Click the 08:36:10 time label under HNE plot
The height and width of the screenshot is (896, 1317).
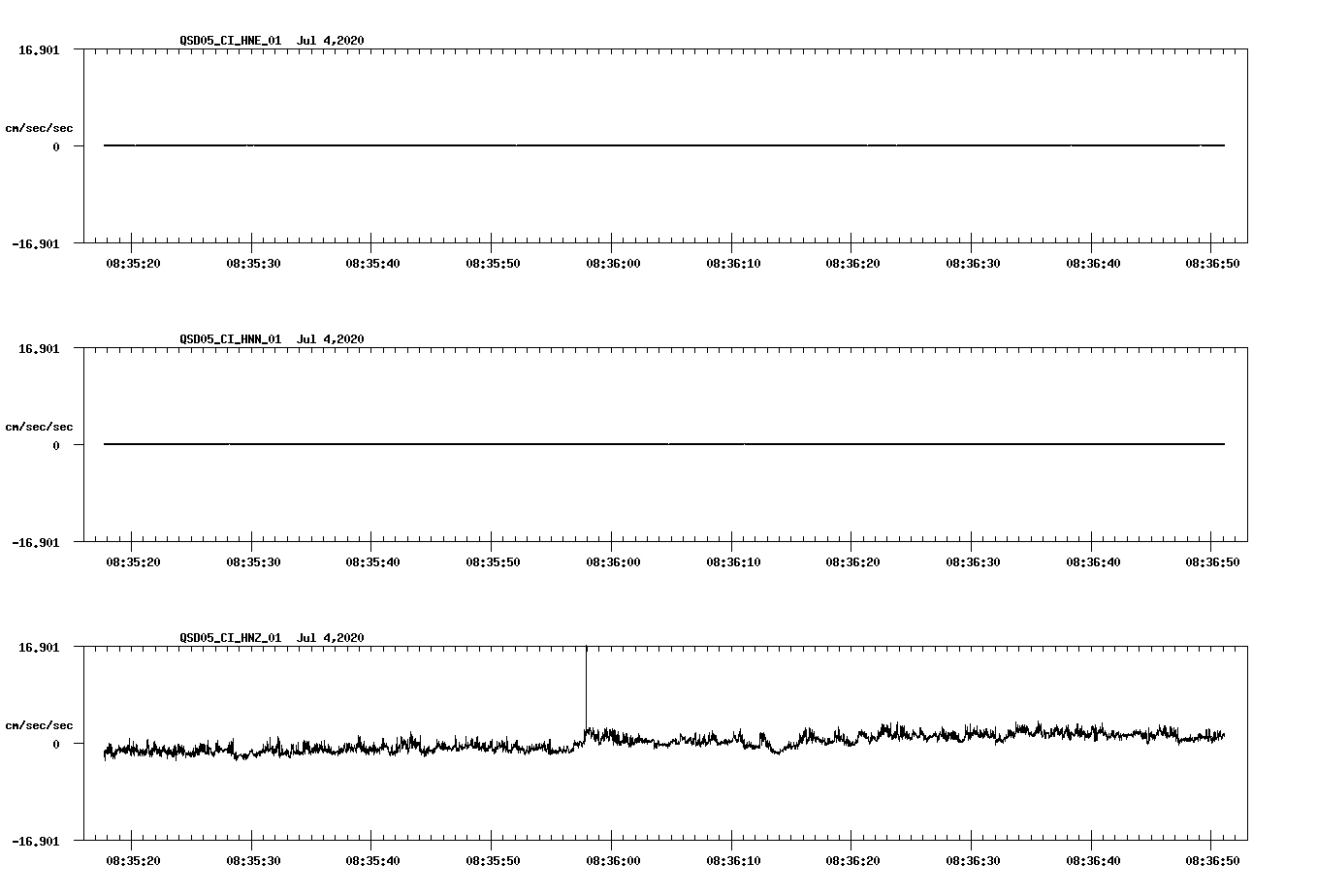[x=733, y=264]
